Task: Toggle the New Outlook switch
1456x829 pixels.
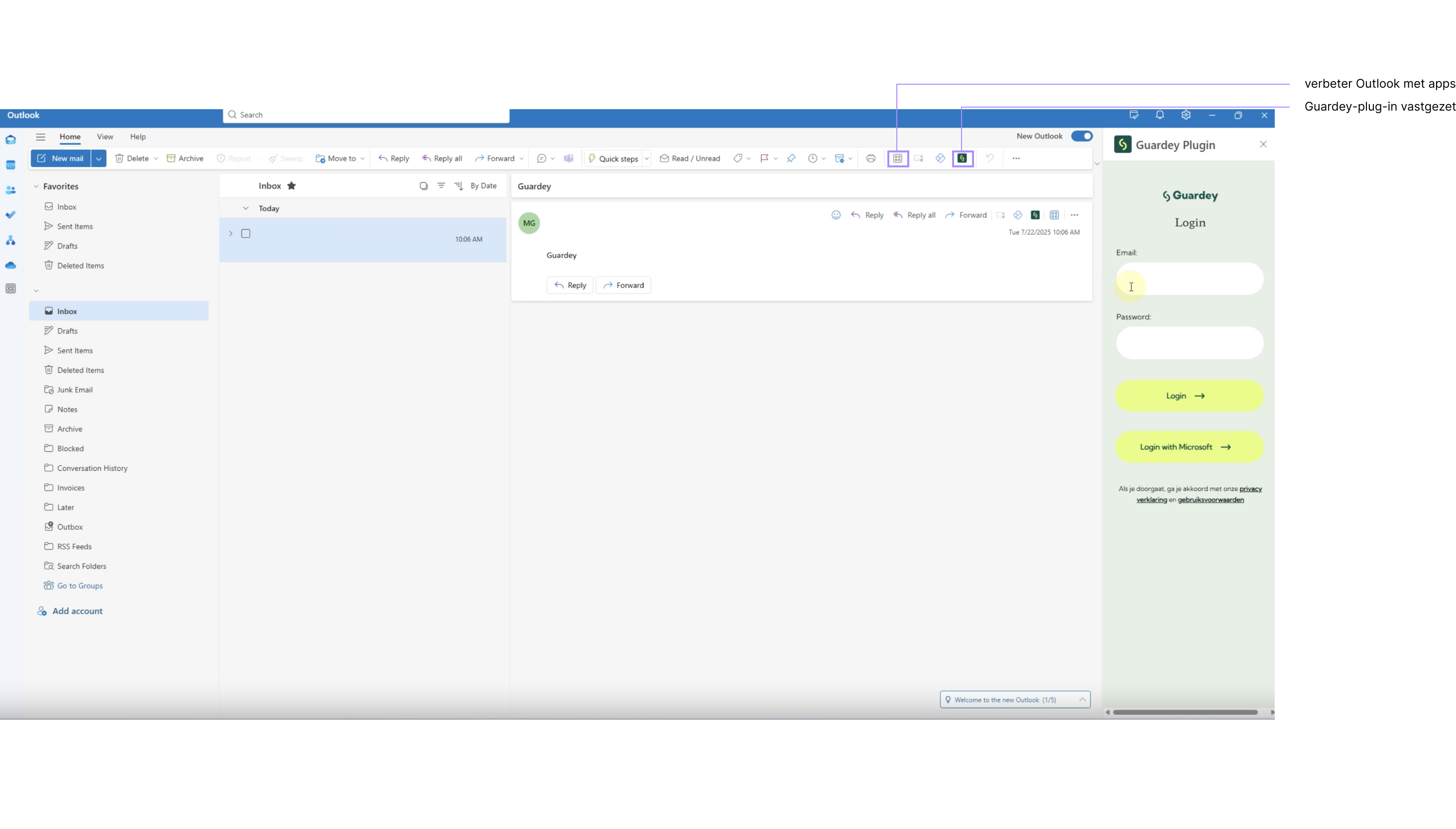Action: click(x=1082, y=136)
